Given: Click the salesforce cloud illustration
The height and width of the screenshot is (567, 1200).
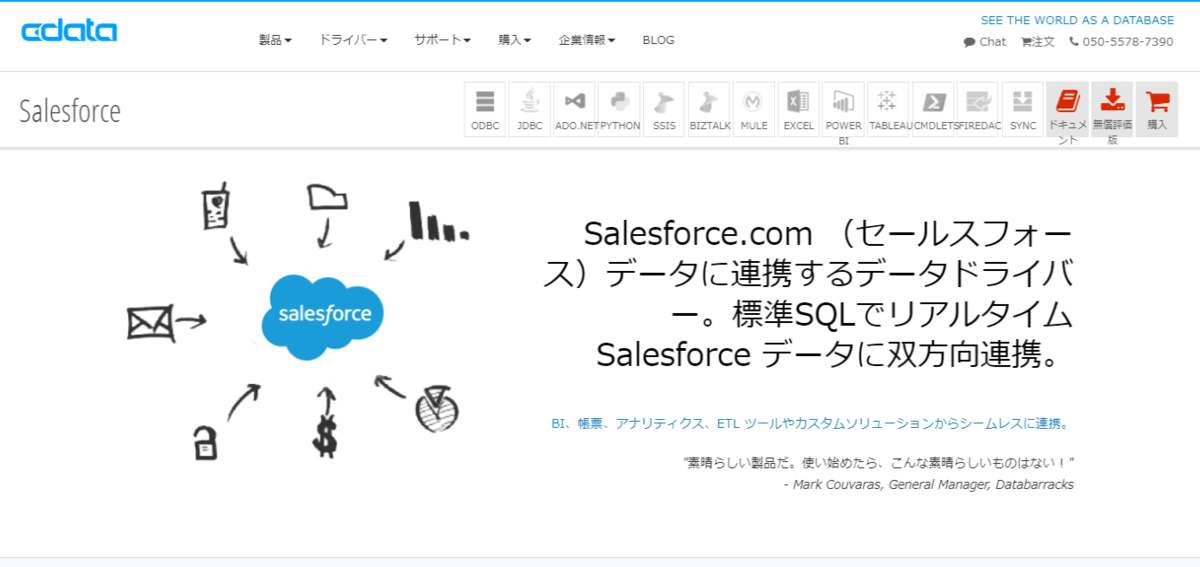Looking at the screenshot, I should [x=323, y=315].
